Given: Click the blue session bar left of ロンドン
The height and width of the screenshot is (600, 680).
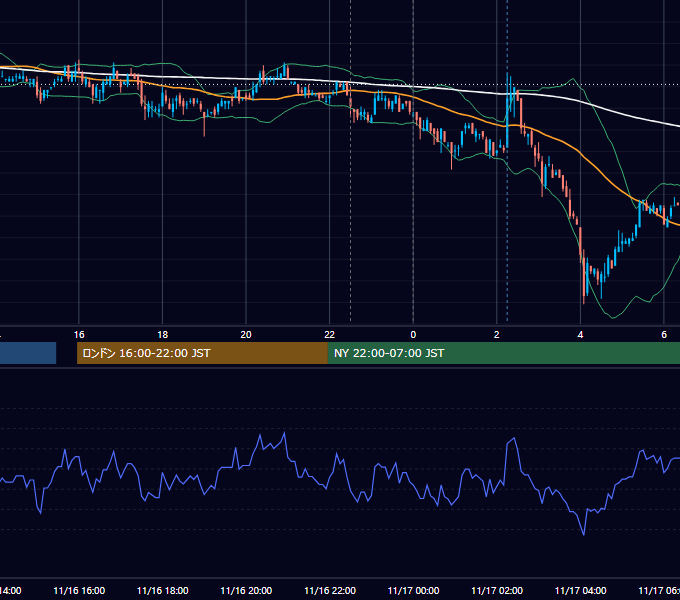Looking at the screenshot, I should [x=28, y=353].
